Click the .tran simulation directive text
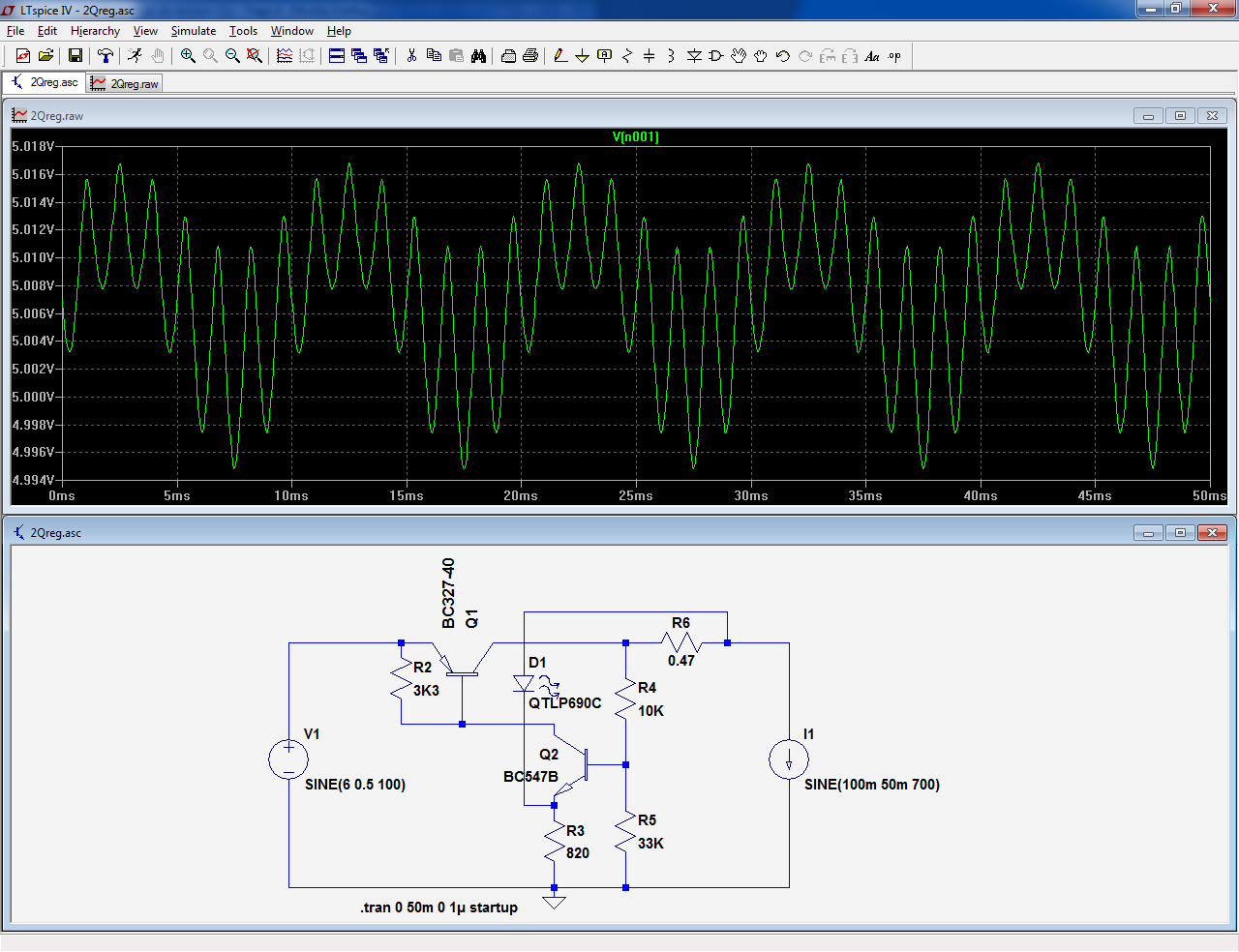The height and width of the screenshot is (952, 1239). (x=438, y=907)
